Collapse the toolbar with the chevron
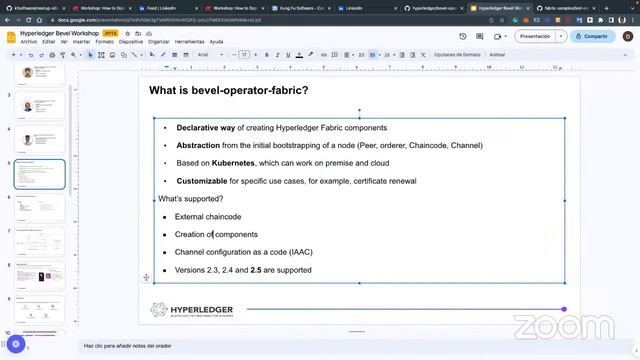Image resolution: width=640 pixels, height=360 pixels. [625, 55]
